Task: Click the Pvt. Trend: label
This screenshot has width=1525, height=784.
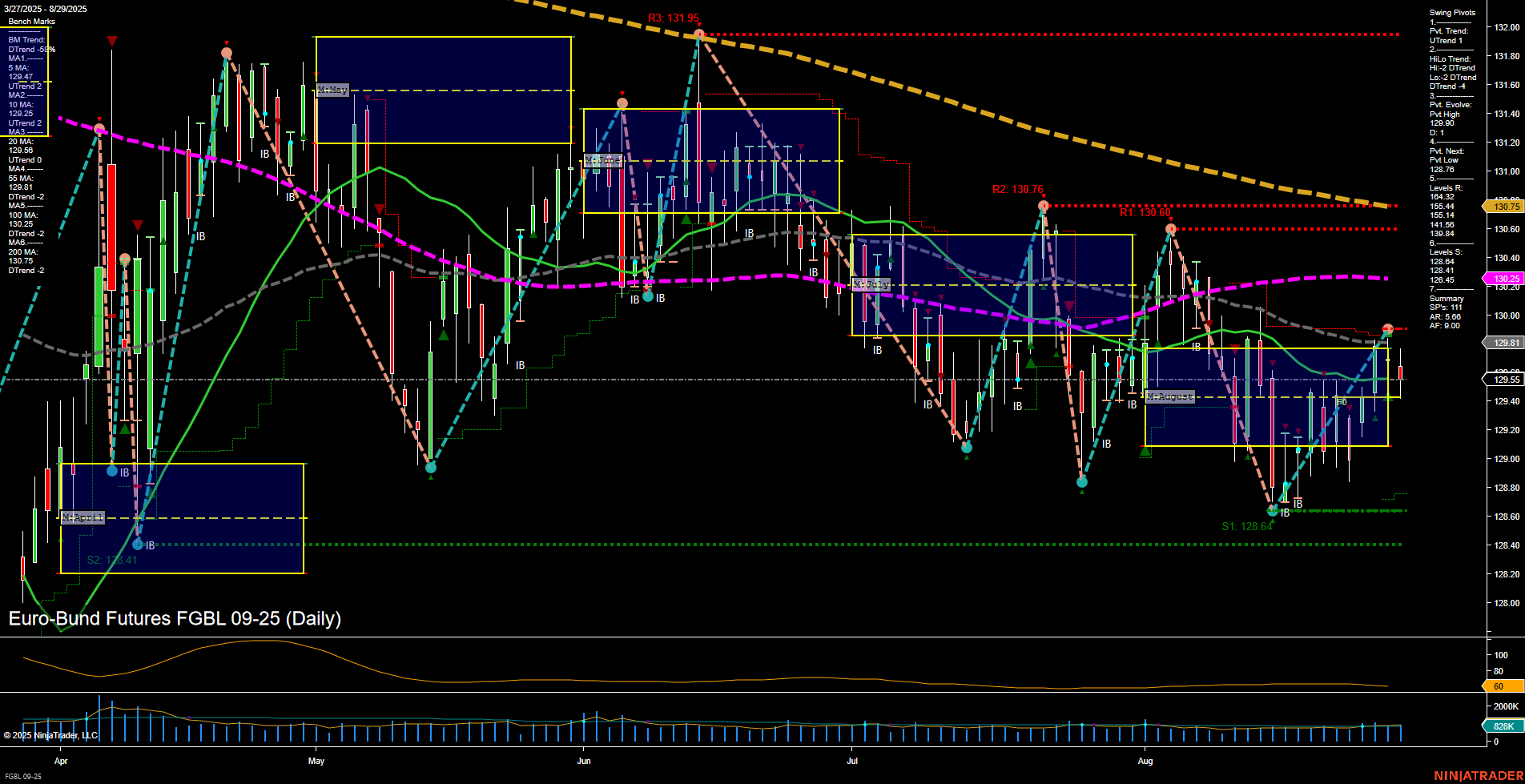Action: coord(1449,31)
